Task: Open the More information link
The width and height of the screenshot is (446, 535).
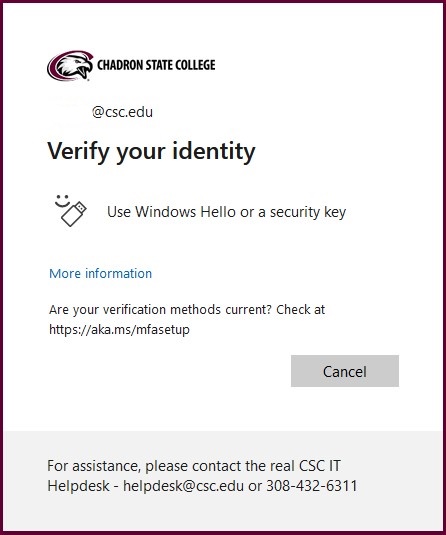Action: 100,273
